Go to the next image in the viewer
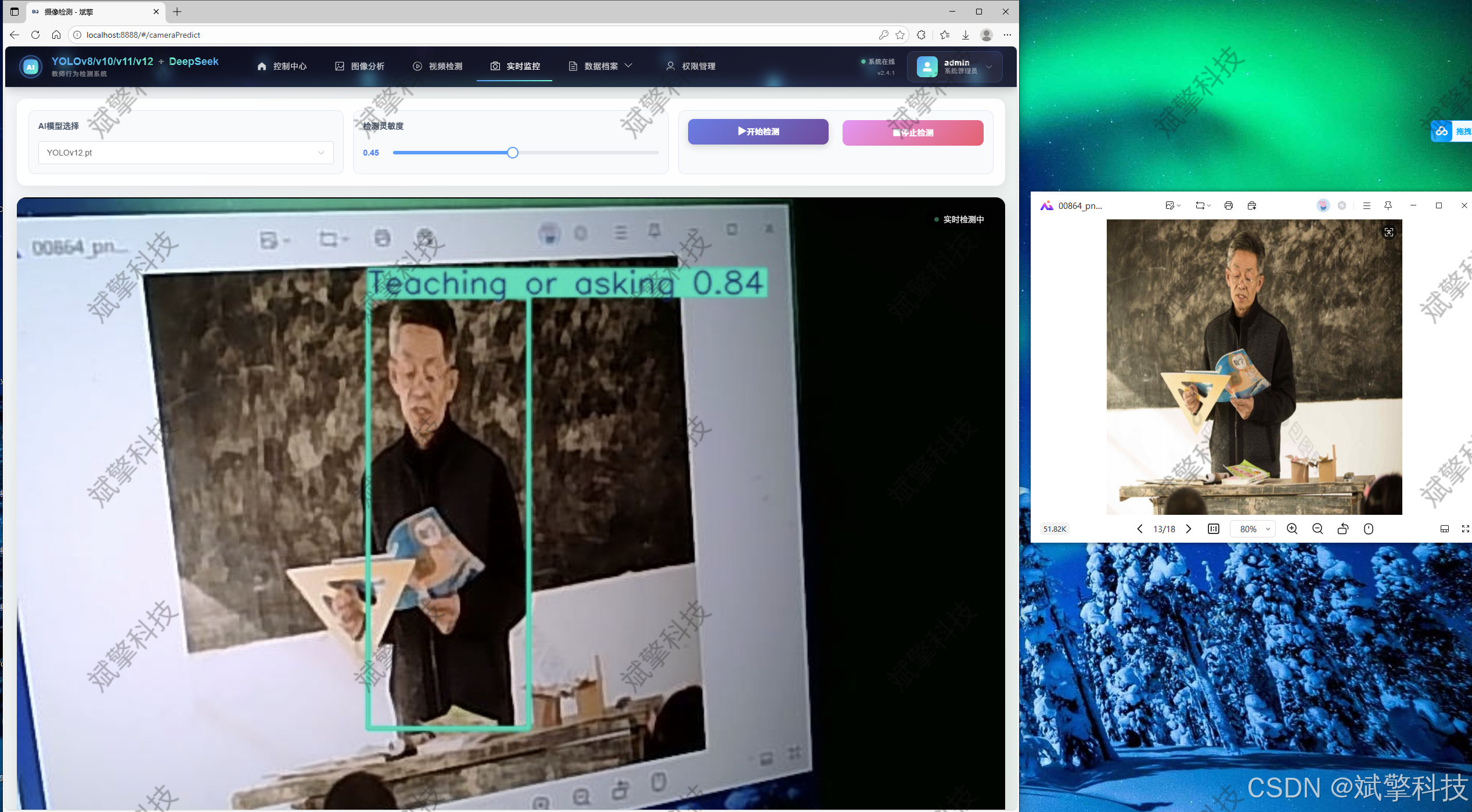The image size is (1472, 812). tap(1189, 529)
